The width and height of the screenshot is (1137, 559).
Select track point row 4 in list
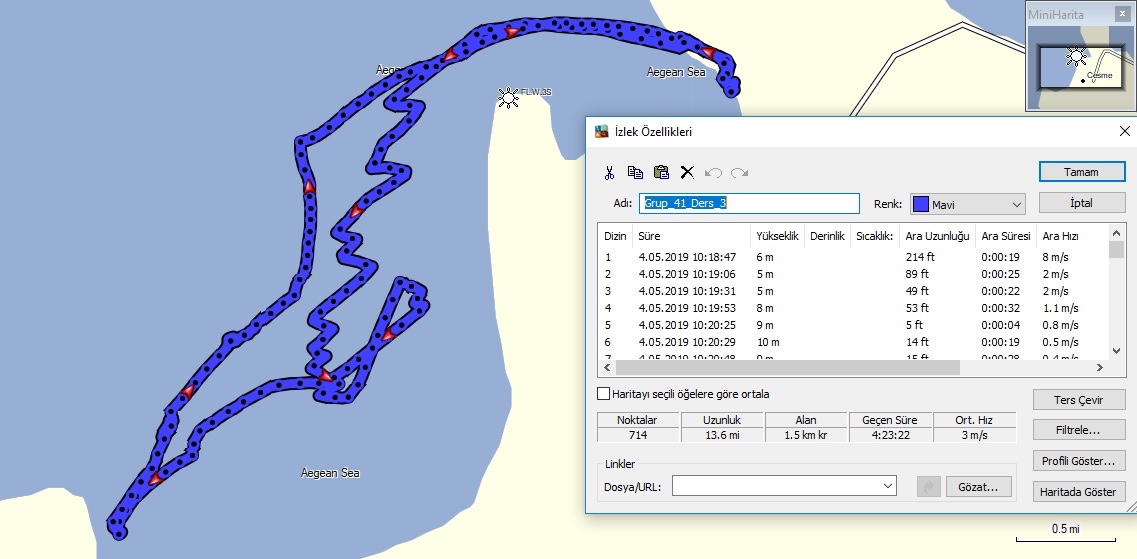coord(852,308)
